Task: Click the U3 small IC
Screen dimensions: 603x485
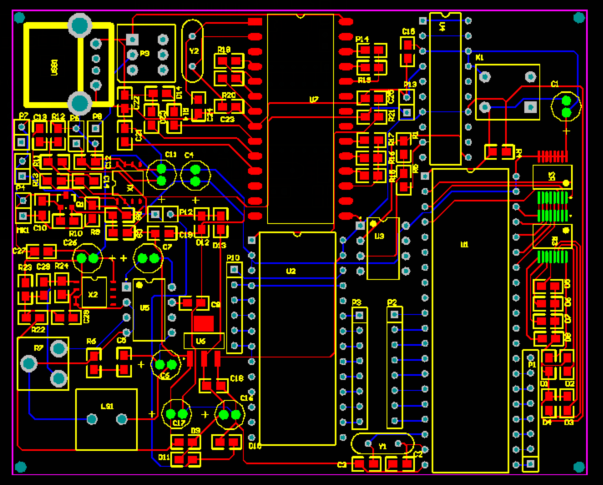Action: coord(380,248)
